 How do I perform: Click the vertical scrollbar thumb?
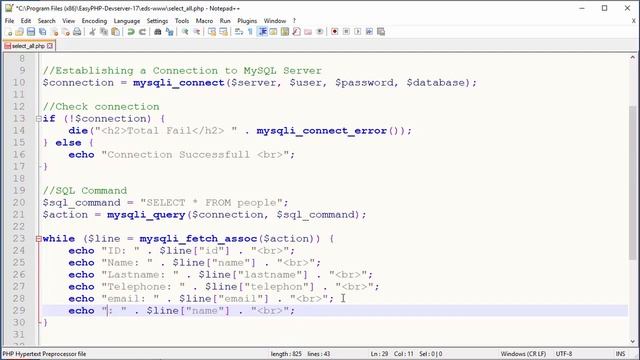(x=633, y=182)
